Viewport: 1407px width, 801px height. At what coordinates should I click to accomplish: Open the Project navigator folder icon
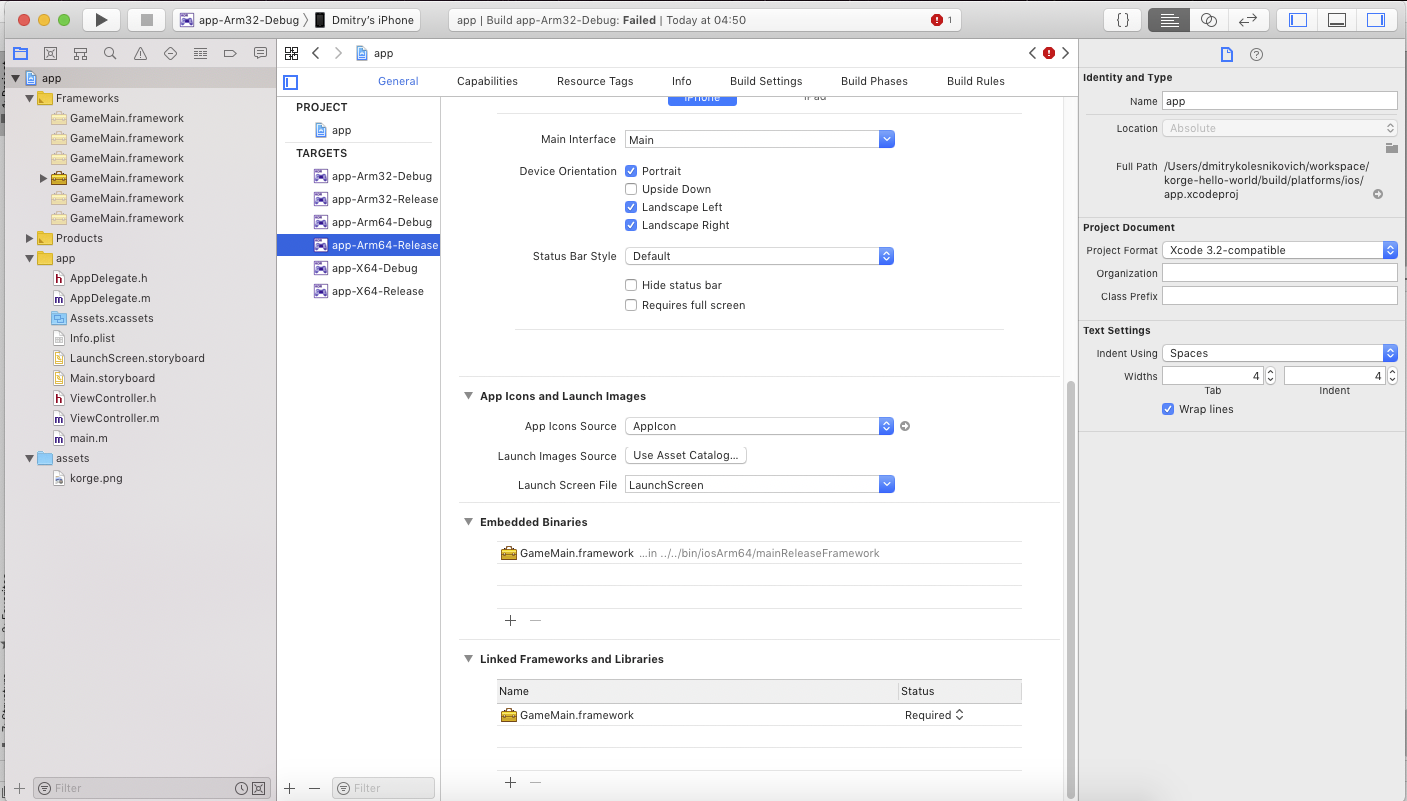click(21, 54)
